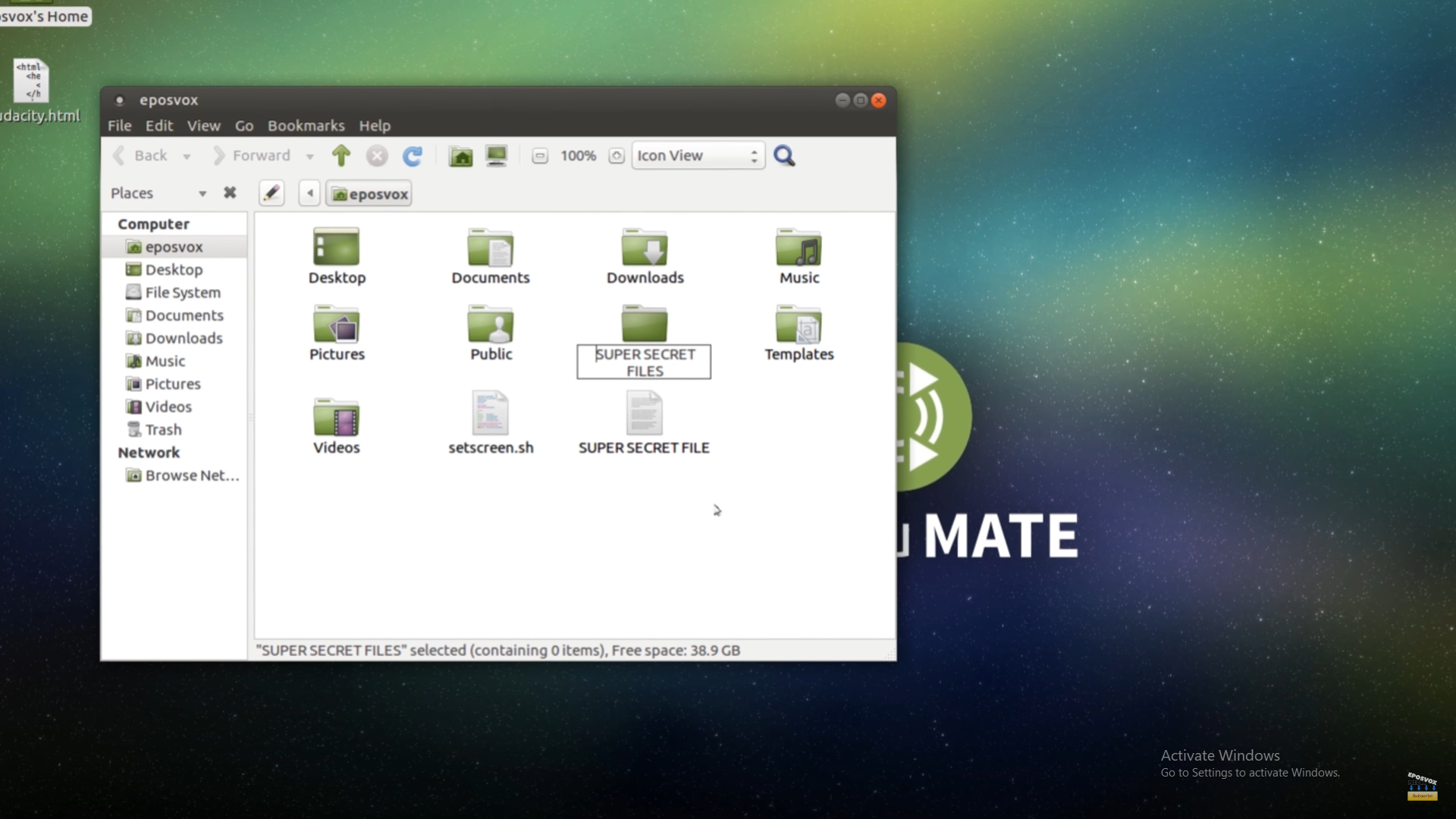Toggle the text location entry pencil button

[271, 193]
